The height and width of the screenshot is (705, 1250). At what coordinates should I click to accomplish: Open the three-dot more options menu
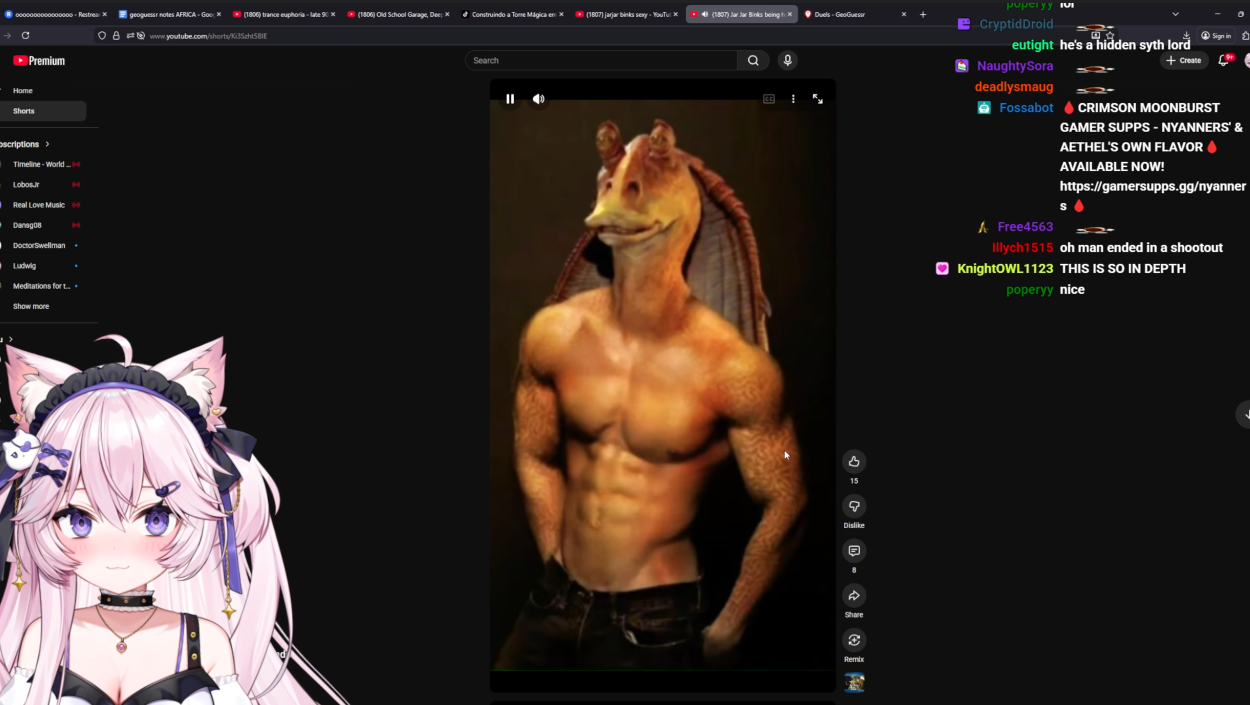pyautogui.click(x=793, y=99)
